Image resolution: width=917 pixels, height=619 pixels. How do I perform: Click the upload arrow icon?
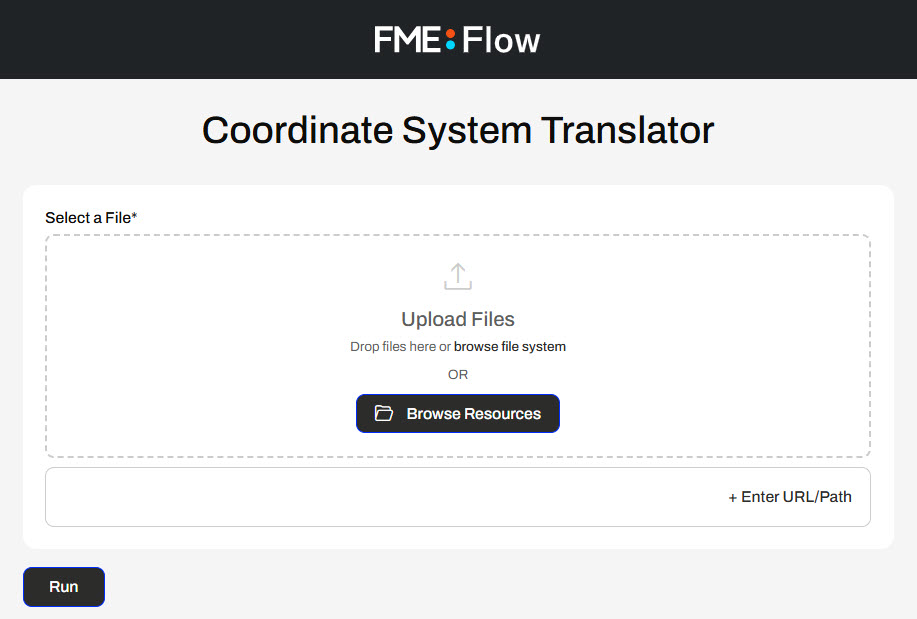point(458,277)
